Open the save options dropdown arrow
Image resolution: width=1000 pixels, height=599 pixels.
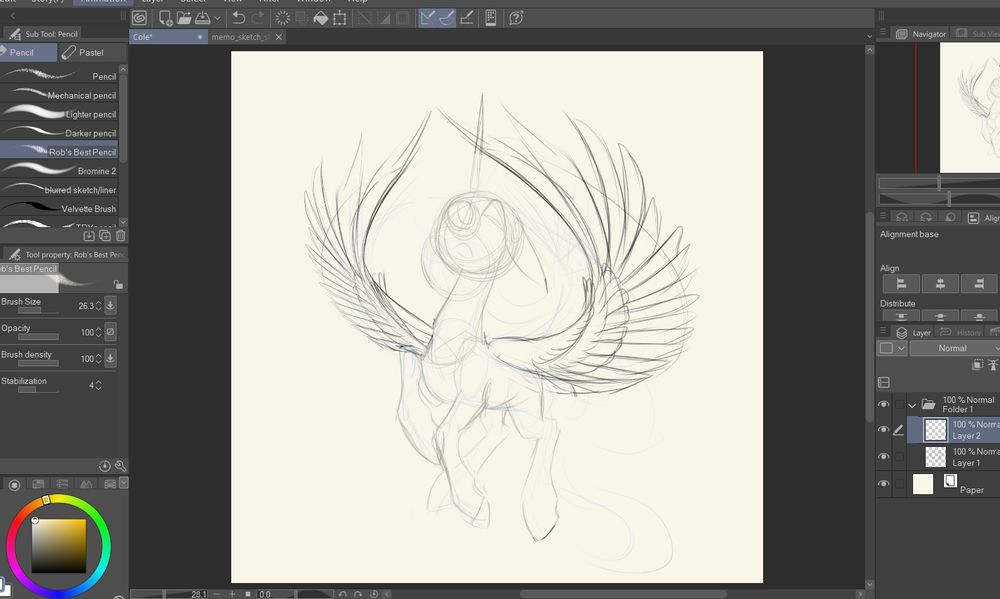[x=217, y=18]
